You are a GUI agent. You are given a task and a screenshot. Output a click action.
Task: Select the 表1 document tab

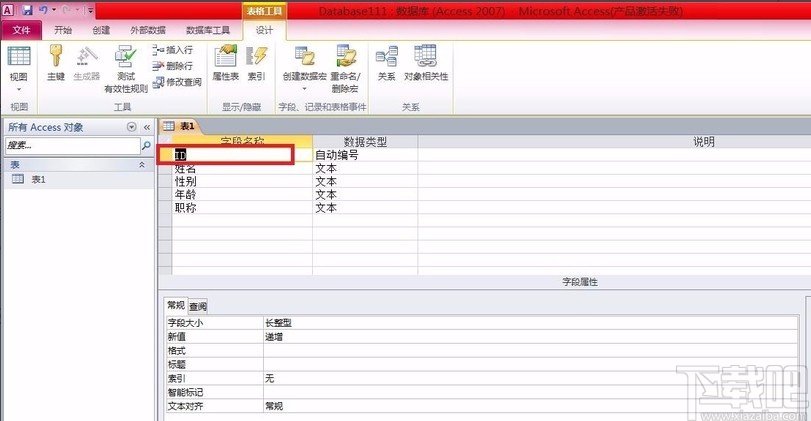[x=179, y=126]
